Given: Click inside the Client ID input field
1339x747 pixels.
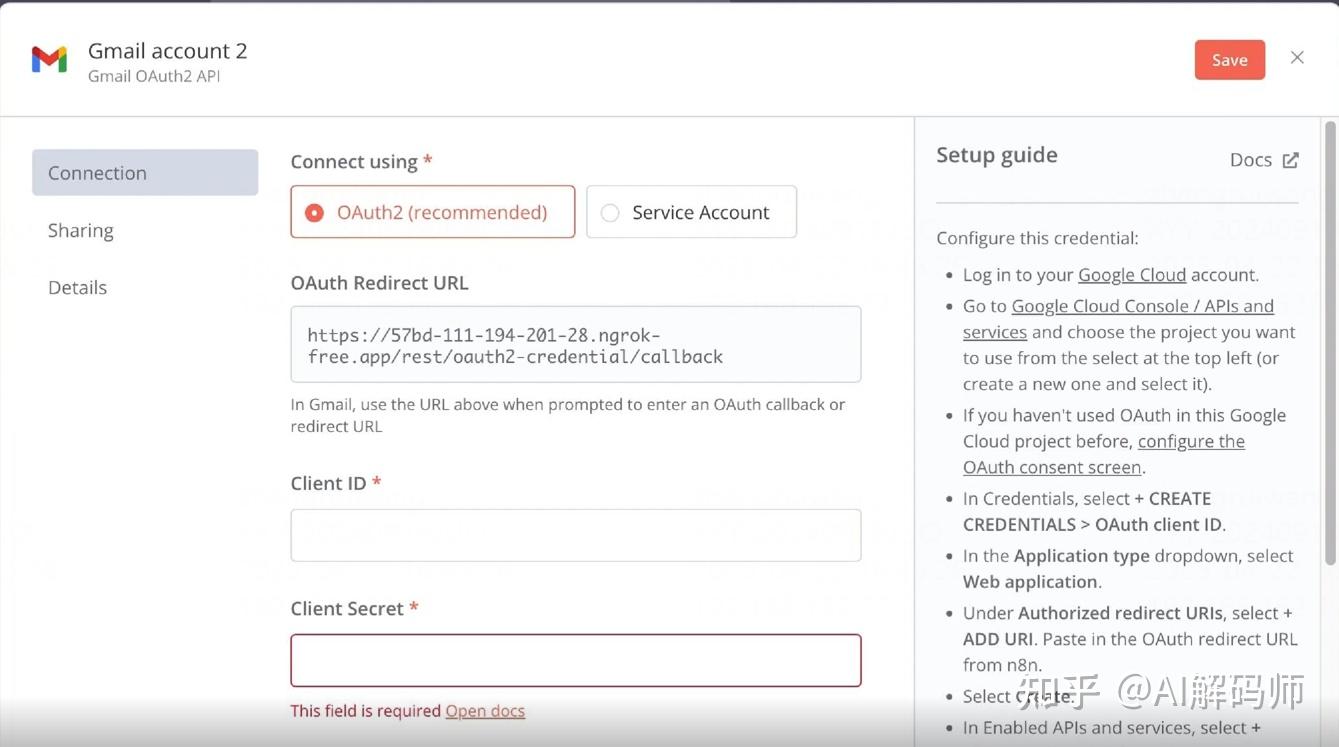Looking at the screenshot, I should click(576, 534).
